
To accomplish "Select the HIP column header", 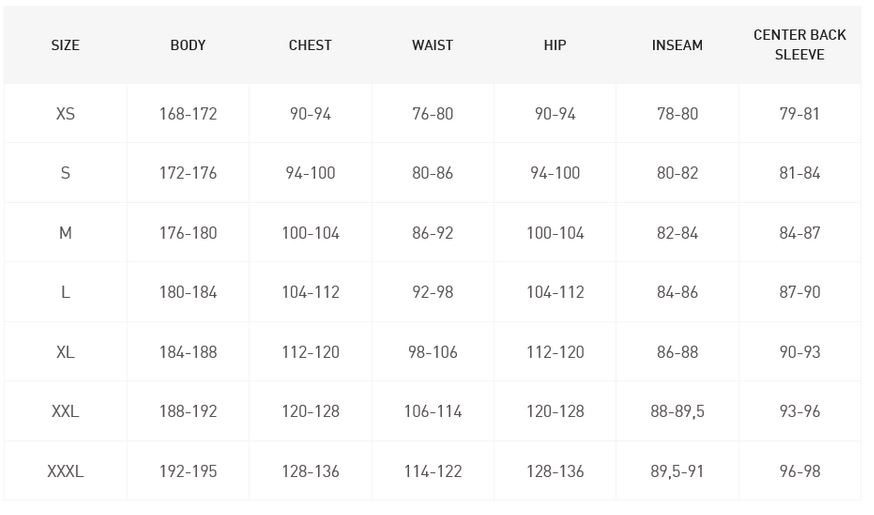I will 555,45.
